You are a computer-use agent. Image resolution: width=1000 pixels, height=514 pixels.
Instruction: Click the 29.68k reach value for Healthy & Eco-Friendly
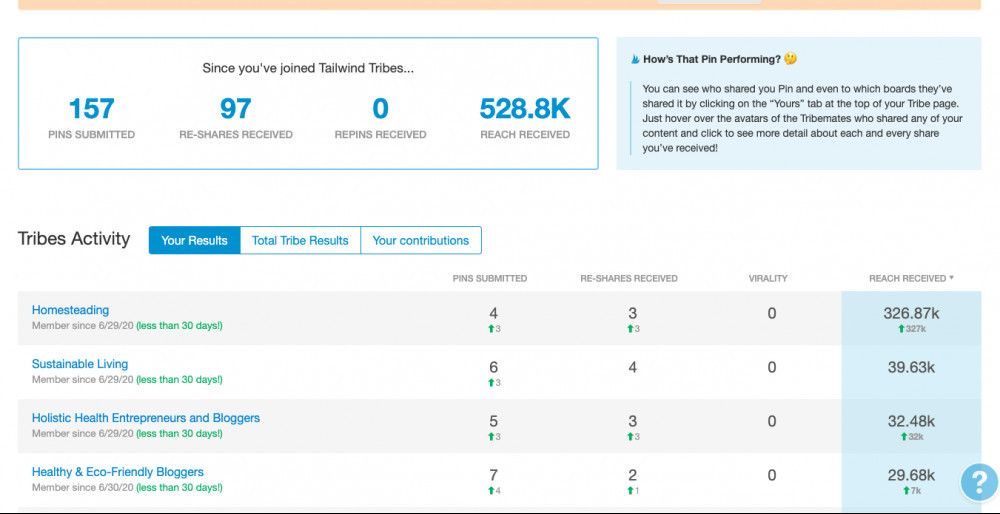911,475
